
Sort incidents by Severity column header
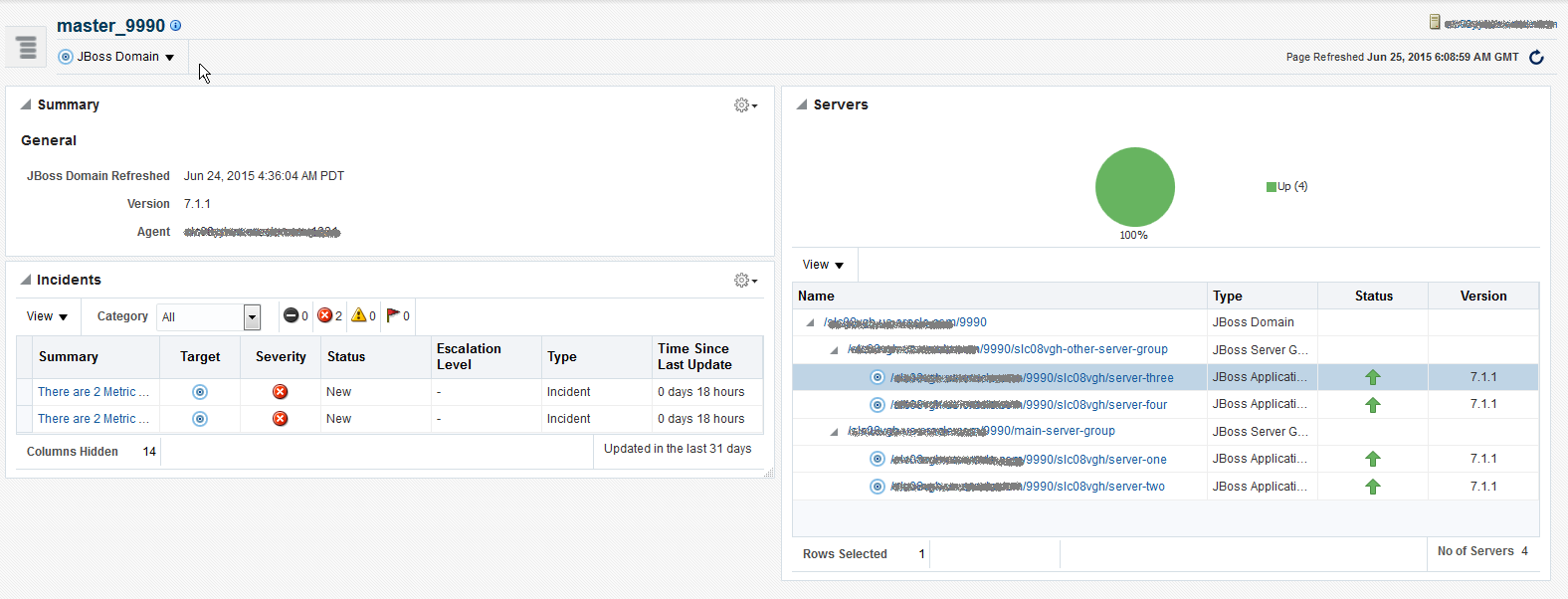281,357
